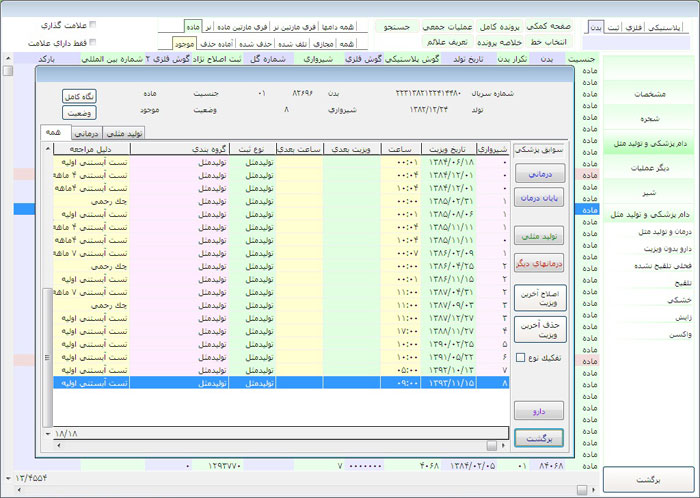This screenshot has height=498, width=700.
Task: Switch to the 'همه دامها' filter tab
Action: (x=338, y=27)
